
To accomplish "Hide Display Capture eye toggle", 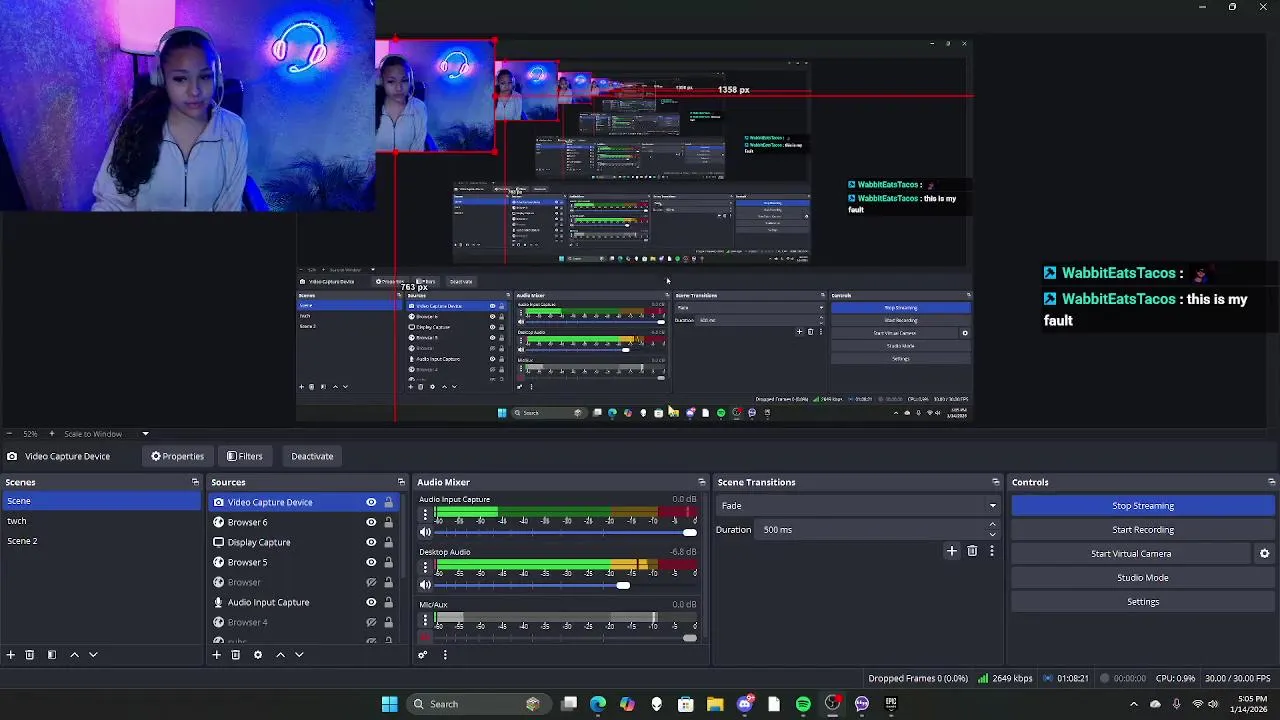I will 371,542.
